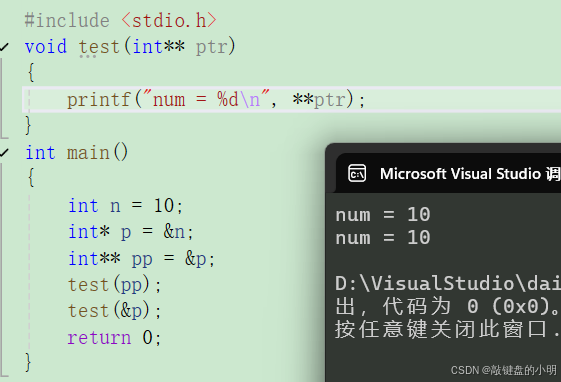The height and width of the screenshot is (382, 561).
Task: Click the console window icon in title bar
Action: 357,173
